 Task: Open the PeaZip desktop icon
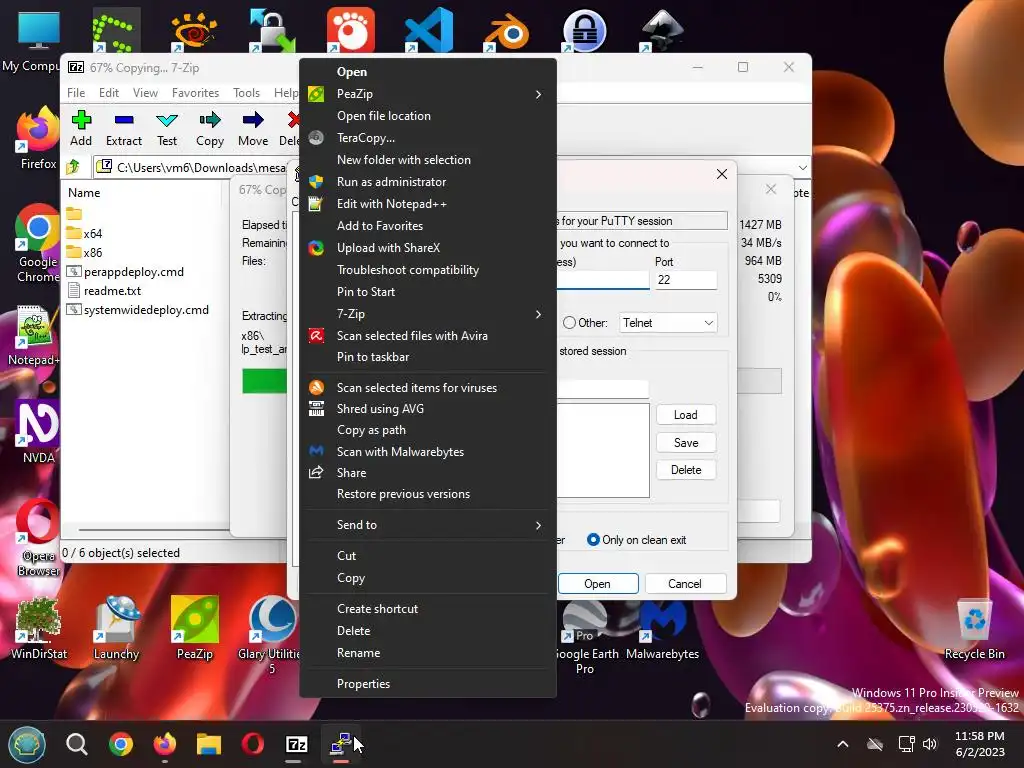pos(195,628)
